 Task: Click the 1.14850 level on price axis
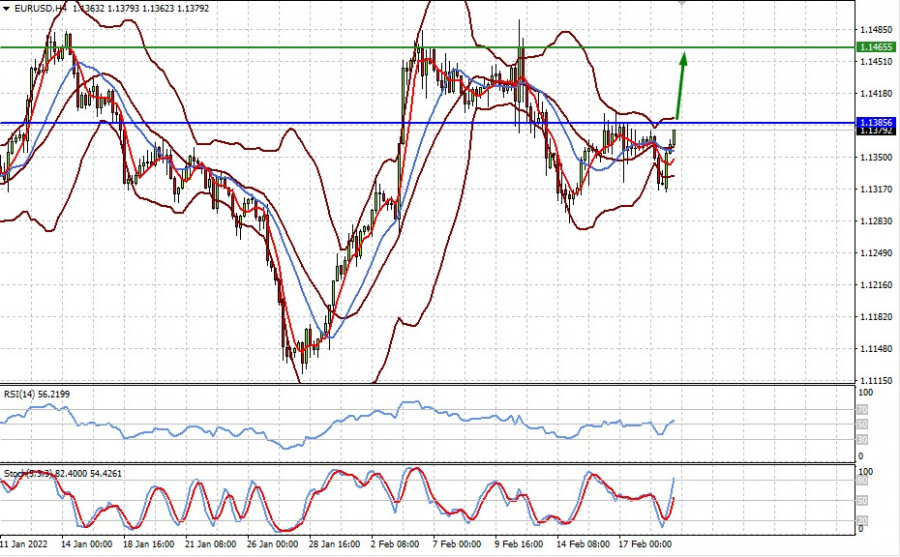pos(876,29)
